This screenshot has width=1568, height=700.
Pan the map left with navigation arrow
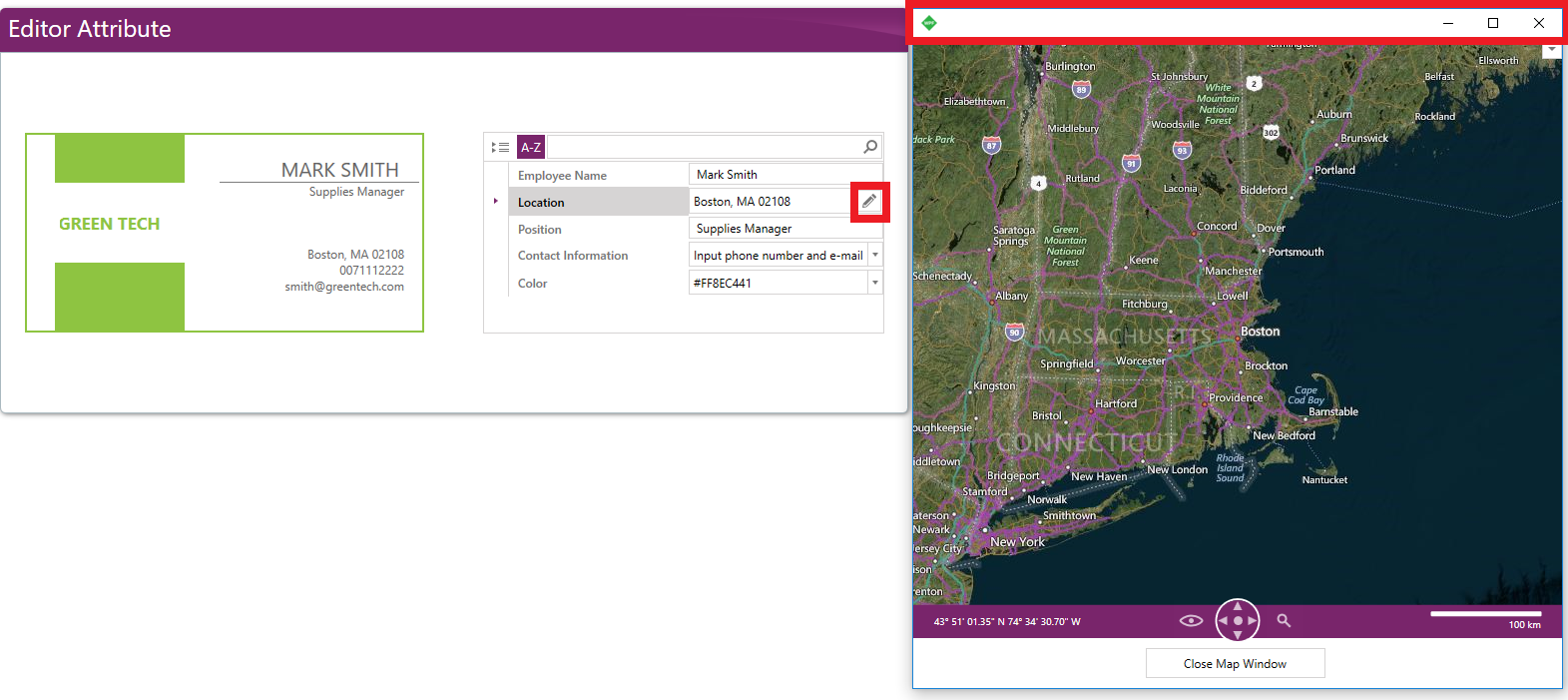coord(1224,621)
